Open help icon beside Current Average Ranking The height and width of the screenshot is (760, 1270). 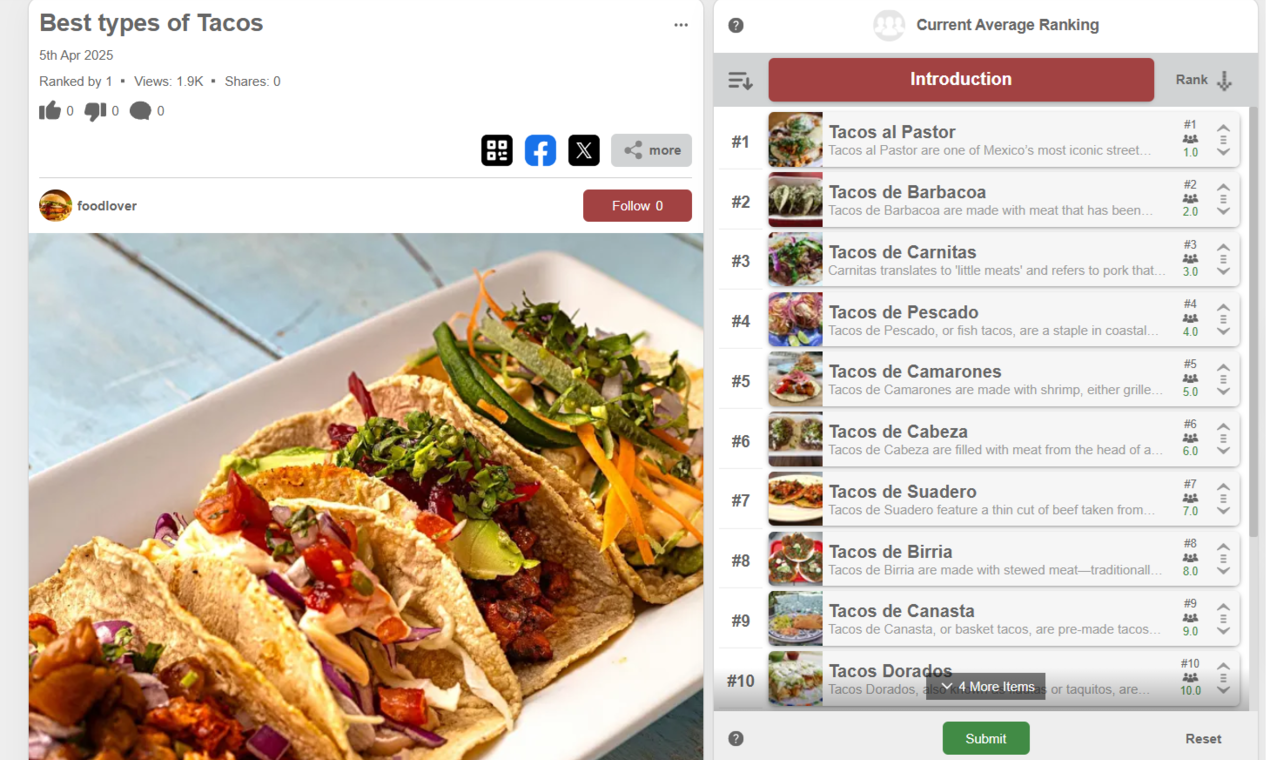coord(736,25)
